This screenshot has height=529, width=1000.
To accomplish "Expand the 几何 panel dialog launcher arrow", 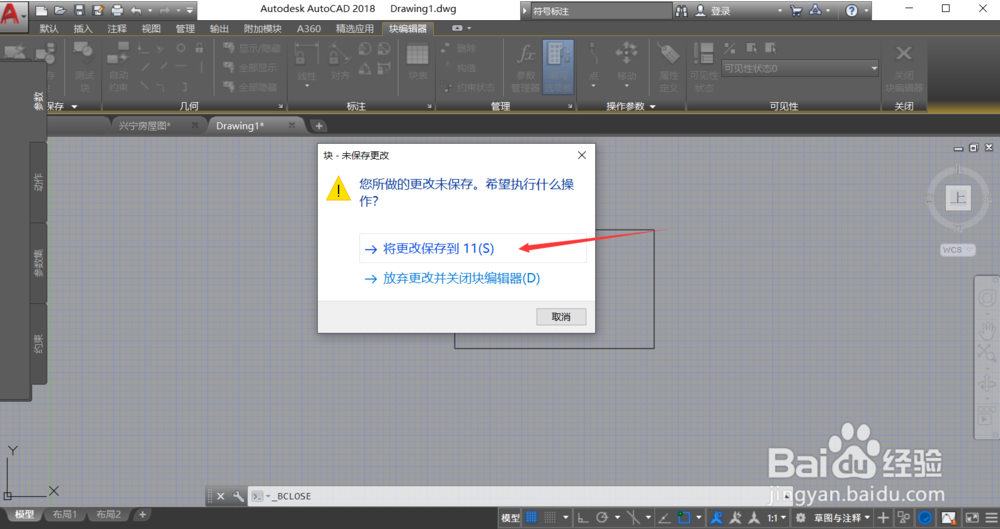I will point(281,107).
